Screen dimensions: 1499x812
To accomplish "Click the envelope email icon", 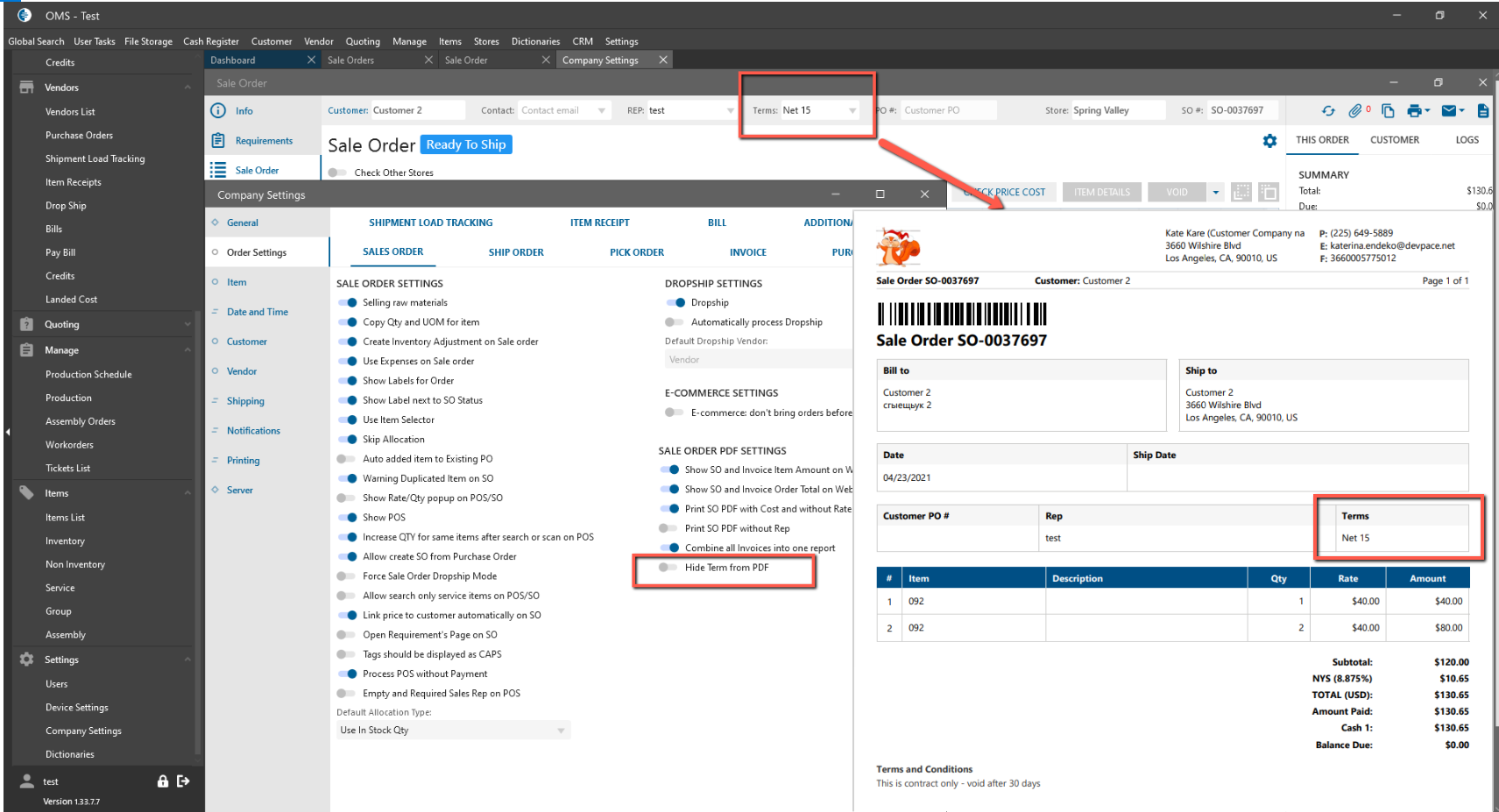I will pyautogui.click(x=1449, y=110).
